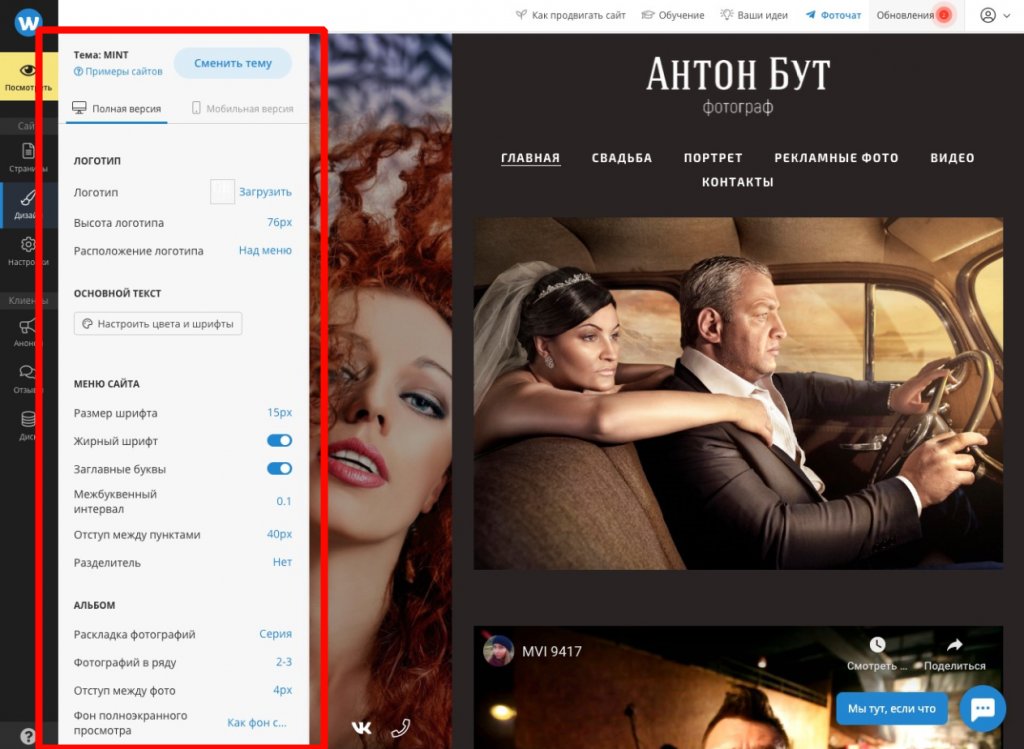Open the Расположение логотипа value Над меню
This screenshot has width=1024, height=749.
[265, 250]
